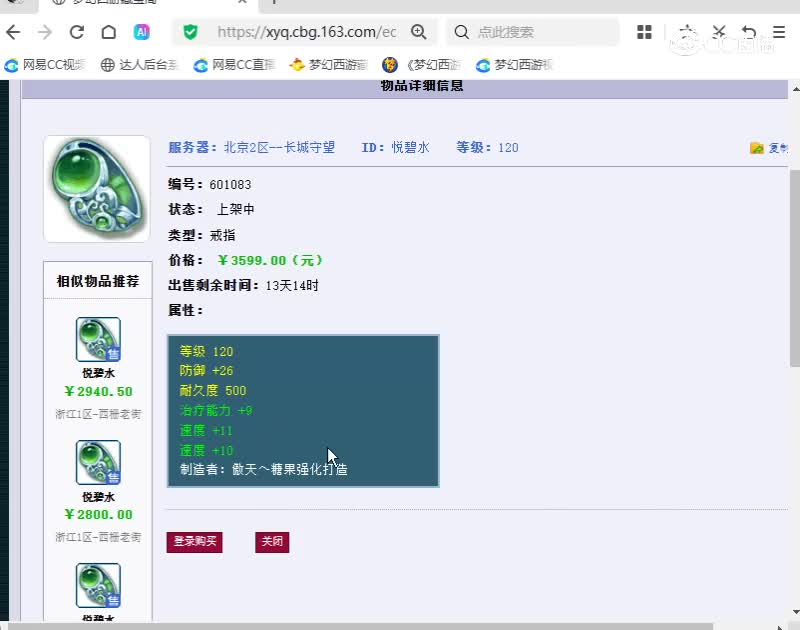Open the 网易CC直播 bookmark
800x630 pixels.
[x=235, y=65]
